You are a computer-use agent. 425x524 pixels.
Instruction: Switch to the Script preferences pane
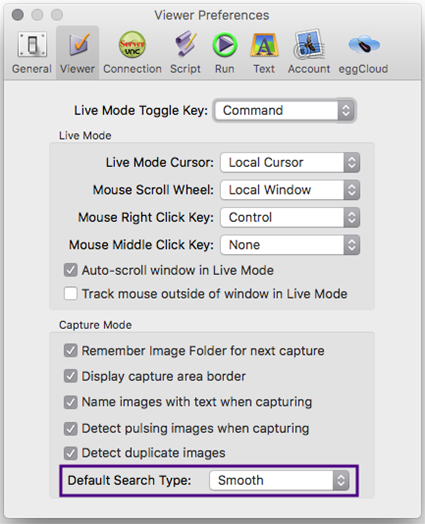(x=185, y=52)
